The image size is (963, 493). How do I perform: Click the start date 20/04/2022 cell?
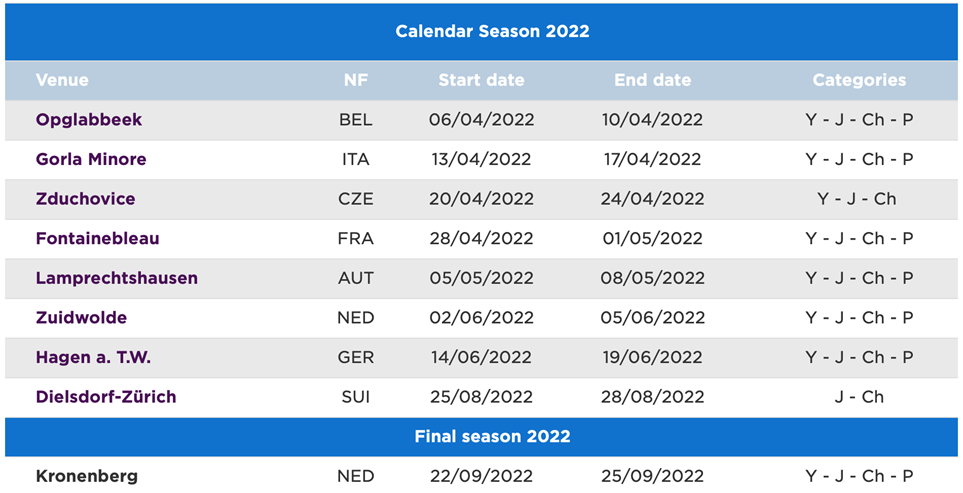point(481,199)
